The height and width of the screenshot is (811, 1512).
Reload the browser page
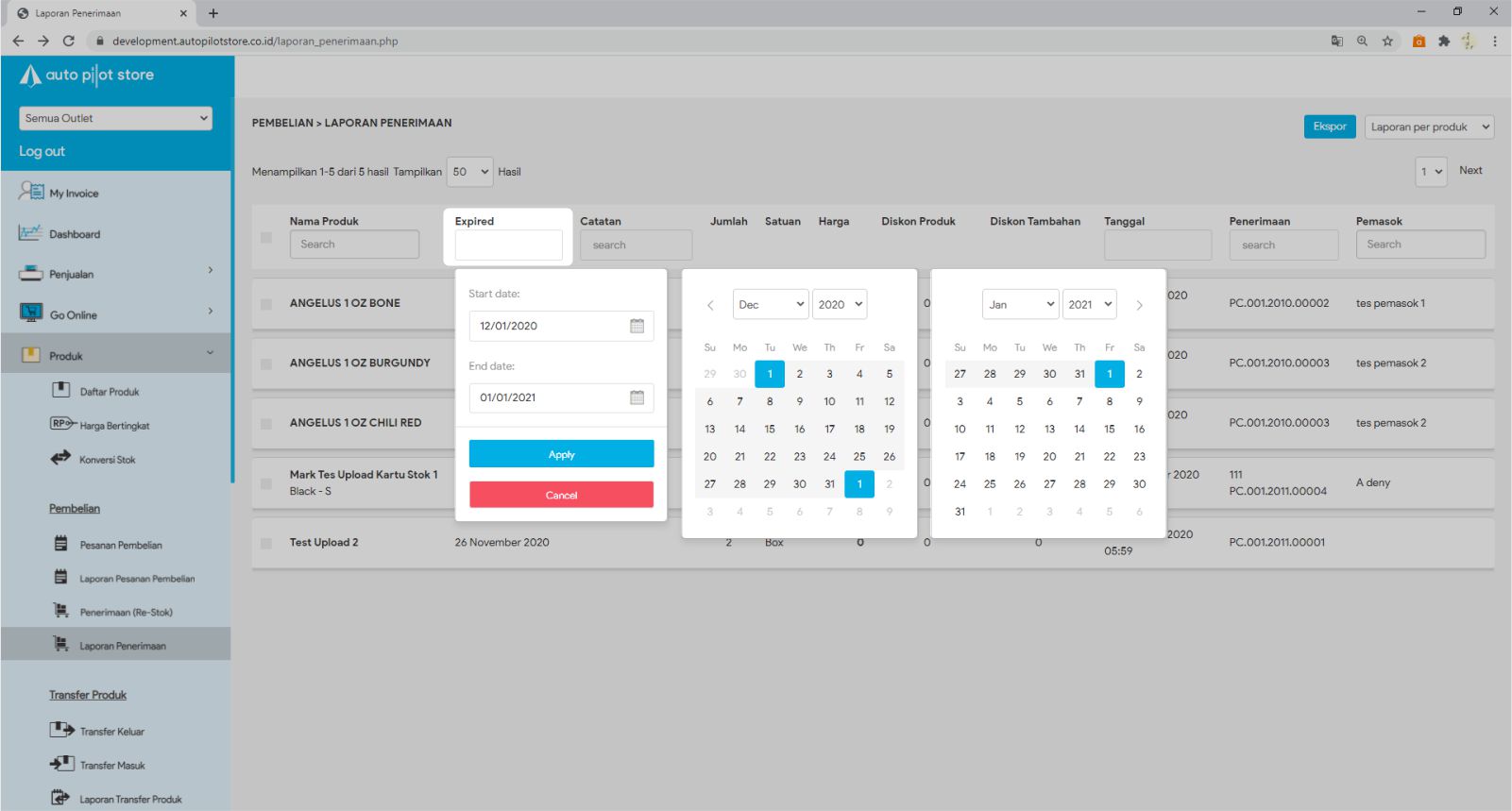[x=68, y=41]
